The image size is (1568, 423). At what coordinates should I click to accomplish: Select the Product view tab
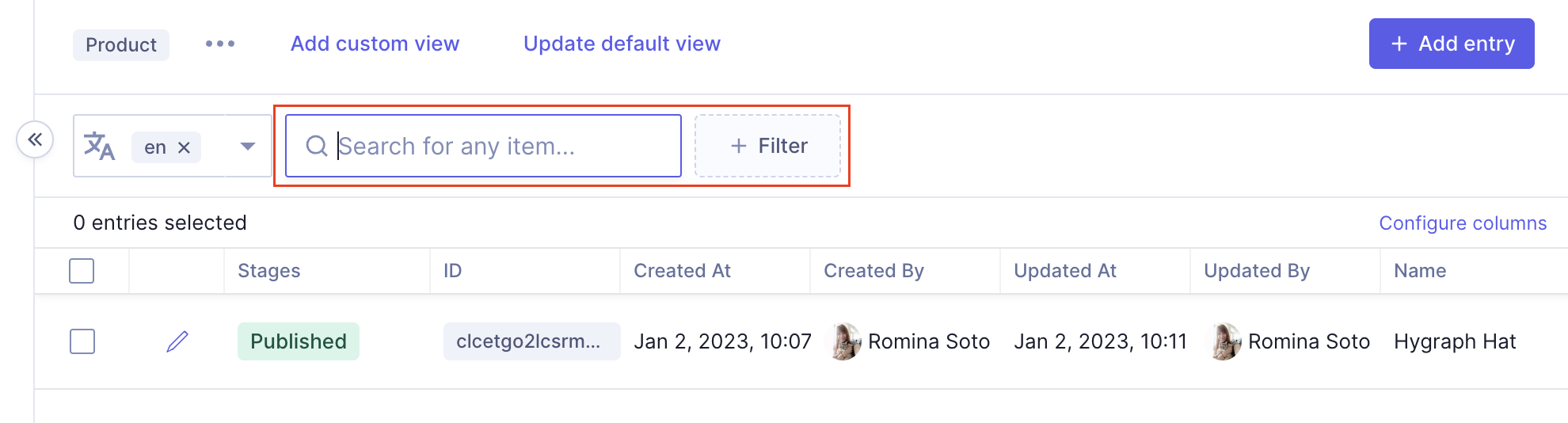(121, 45)
